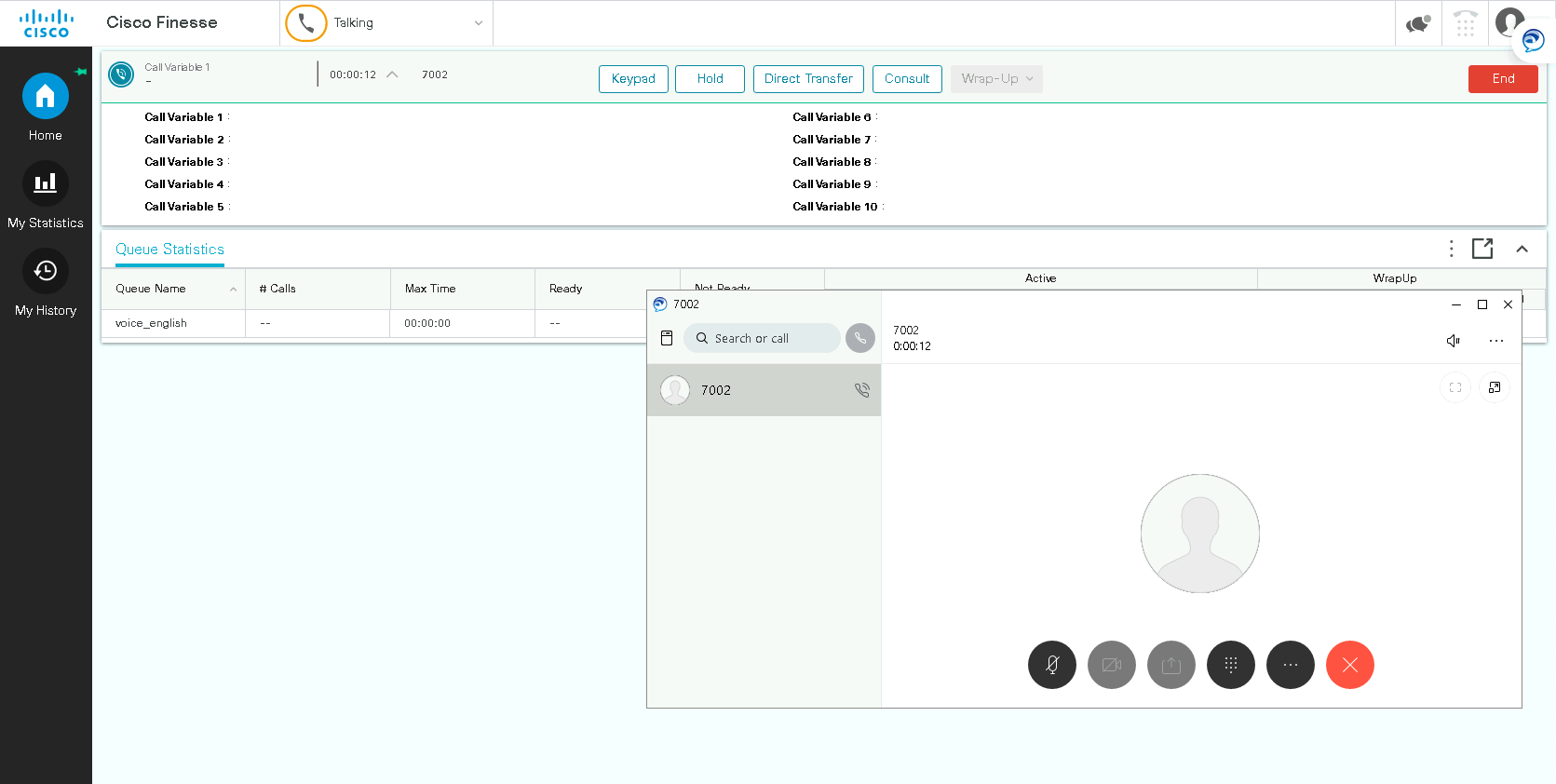Toggle full screen in call window
Screen dimensions: 1556x784
pos(1455,387)
